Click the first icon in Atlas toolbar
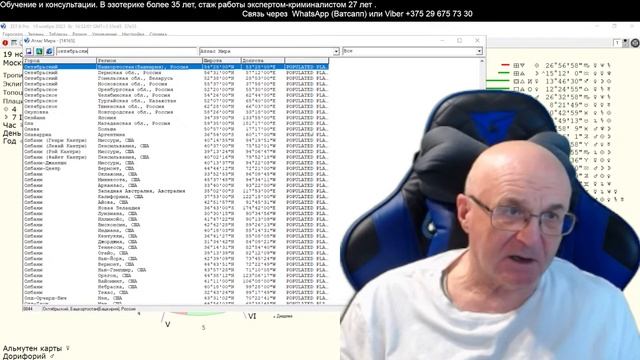The height and width of the screenshot is (360, 640). (29, 51)
